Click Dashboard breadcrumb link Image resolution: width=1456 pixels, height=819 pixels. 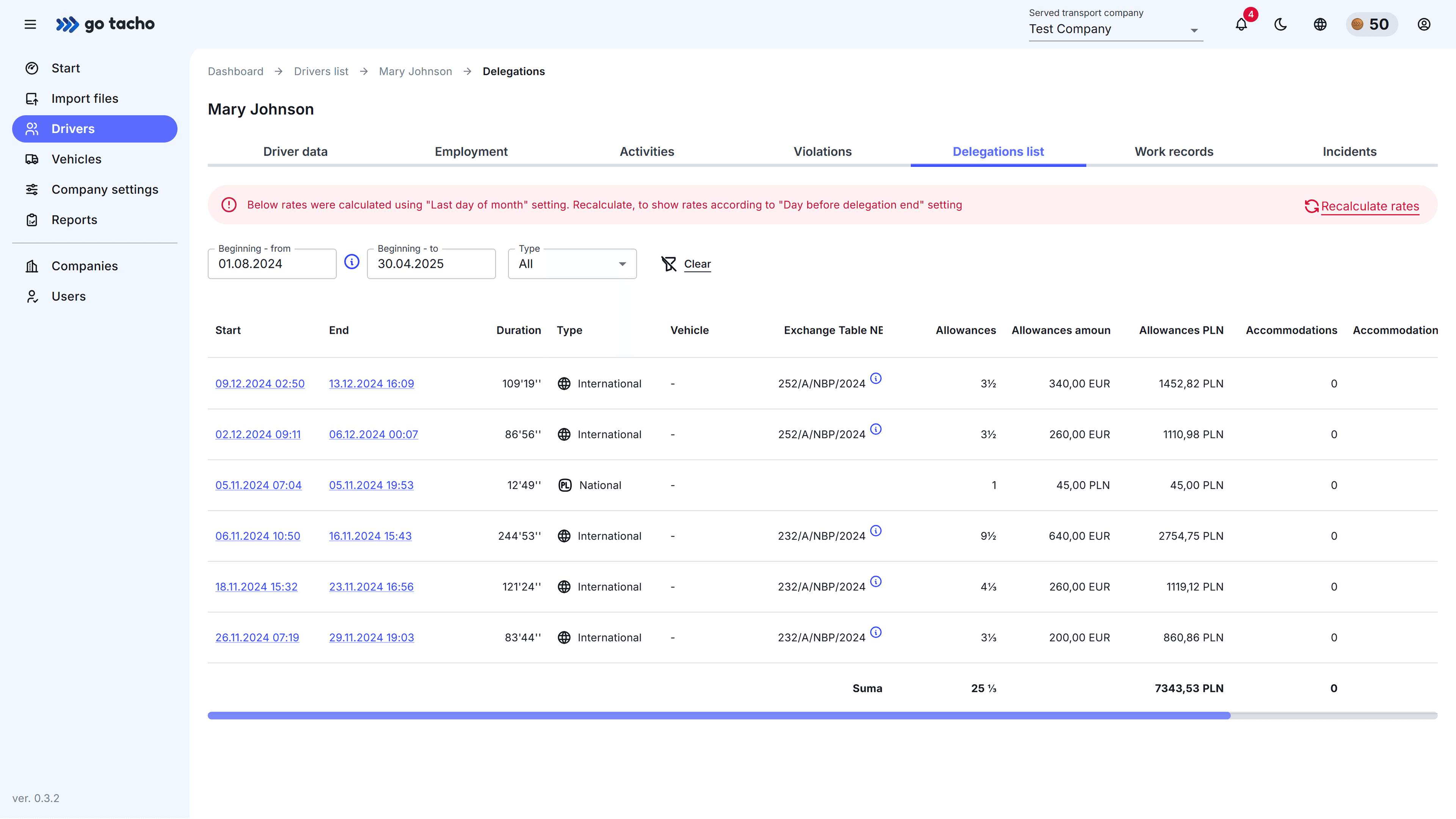tap(236, 72)
